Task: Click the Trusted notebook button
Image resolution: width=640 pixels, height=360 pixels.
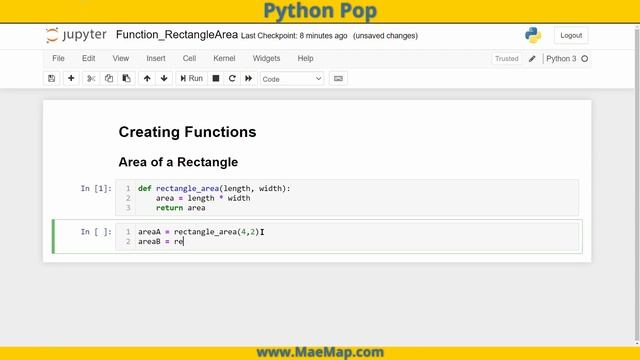Action: (x=507, y=59)
